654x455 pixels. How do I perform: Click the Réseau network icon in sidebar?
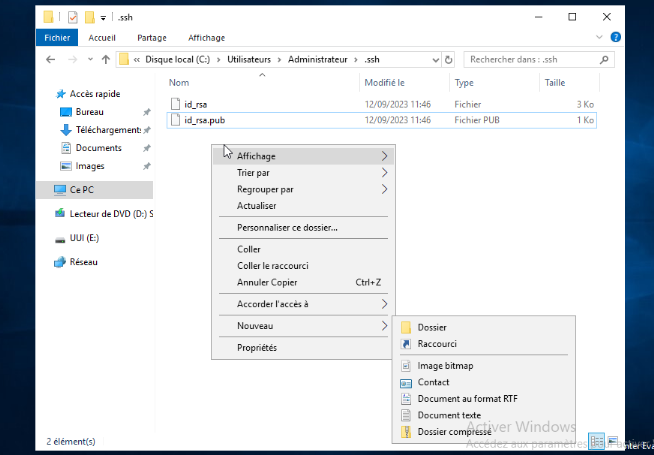[x=60, y=261]
